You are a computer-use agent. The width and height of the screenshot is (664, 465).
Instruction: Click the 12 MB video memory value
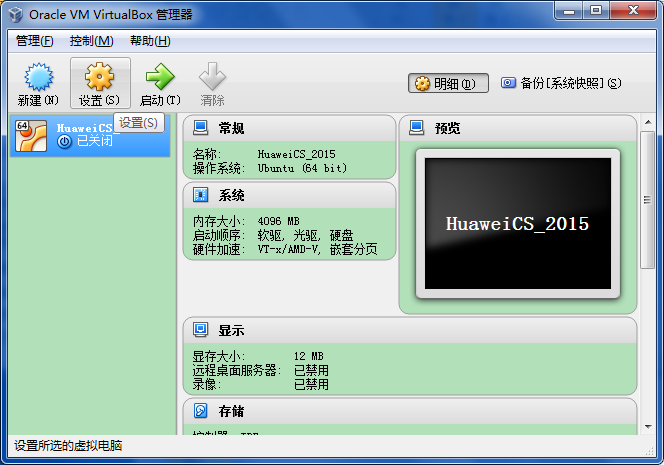pos(309,356)
